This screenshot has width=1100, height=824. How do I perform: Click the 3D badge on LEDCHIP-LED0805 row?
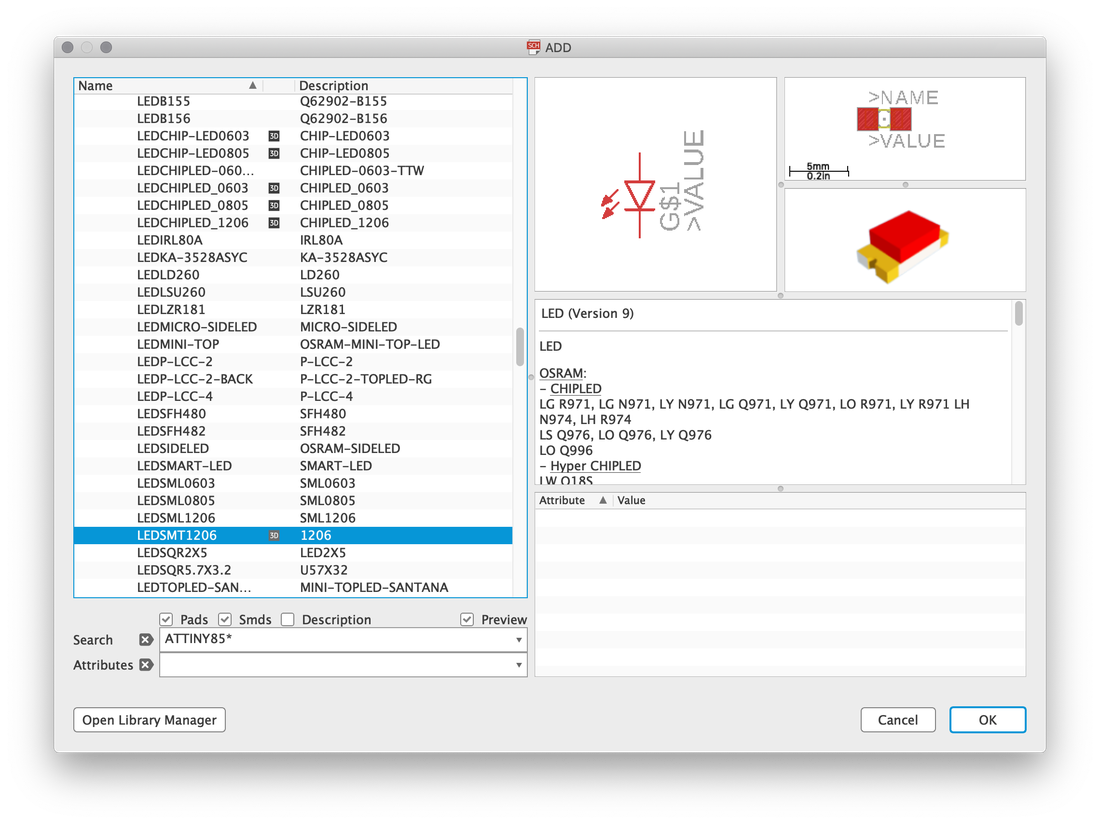coord(274,154)
